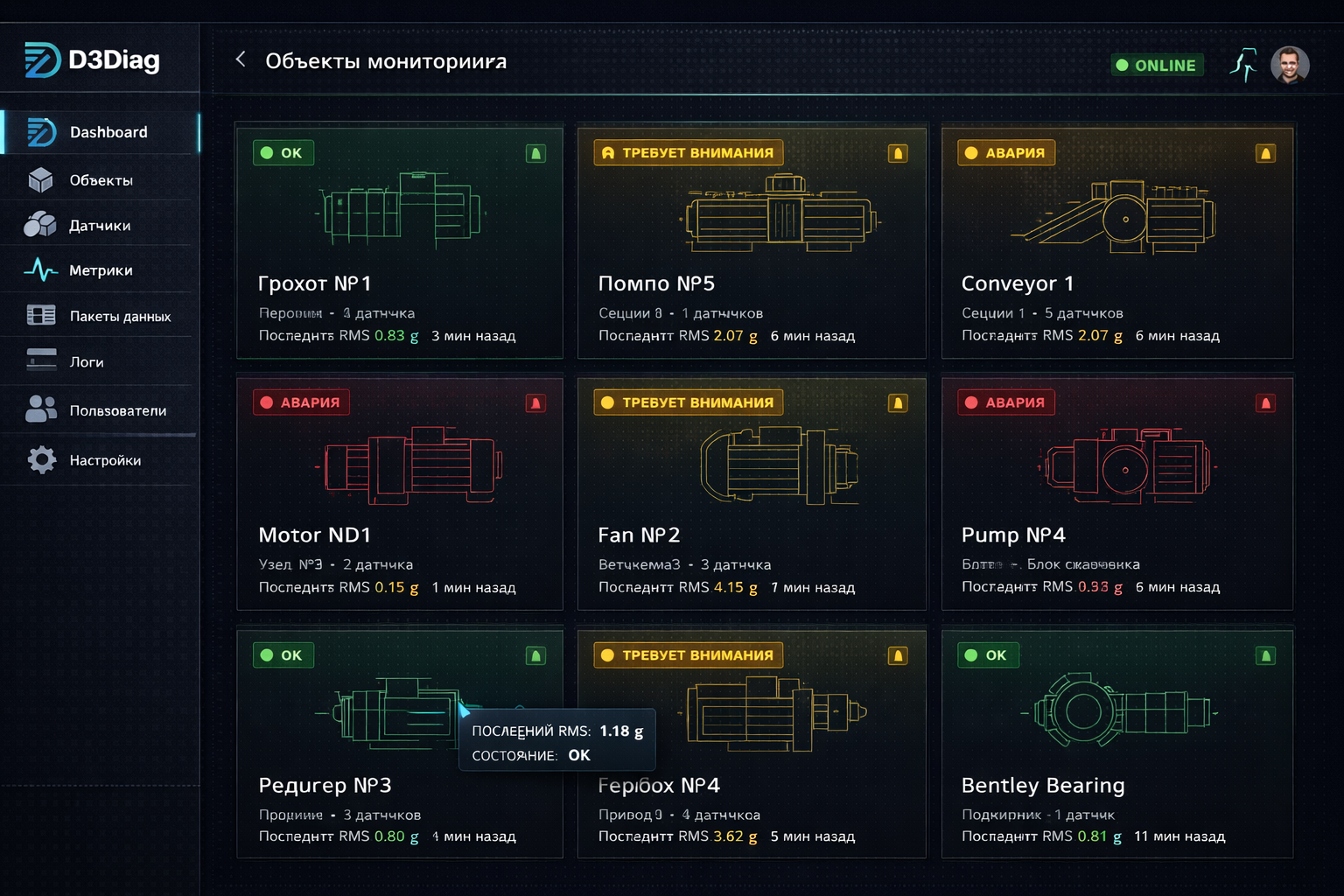The image size is (1344, 896).
Task: Open the Датчики section
Action: 98,225
